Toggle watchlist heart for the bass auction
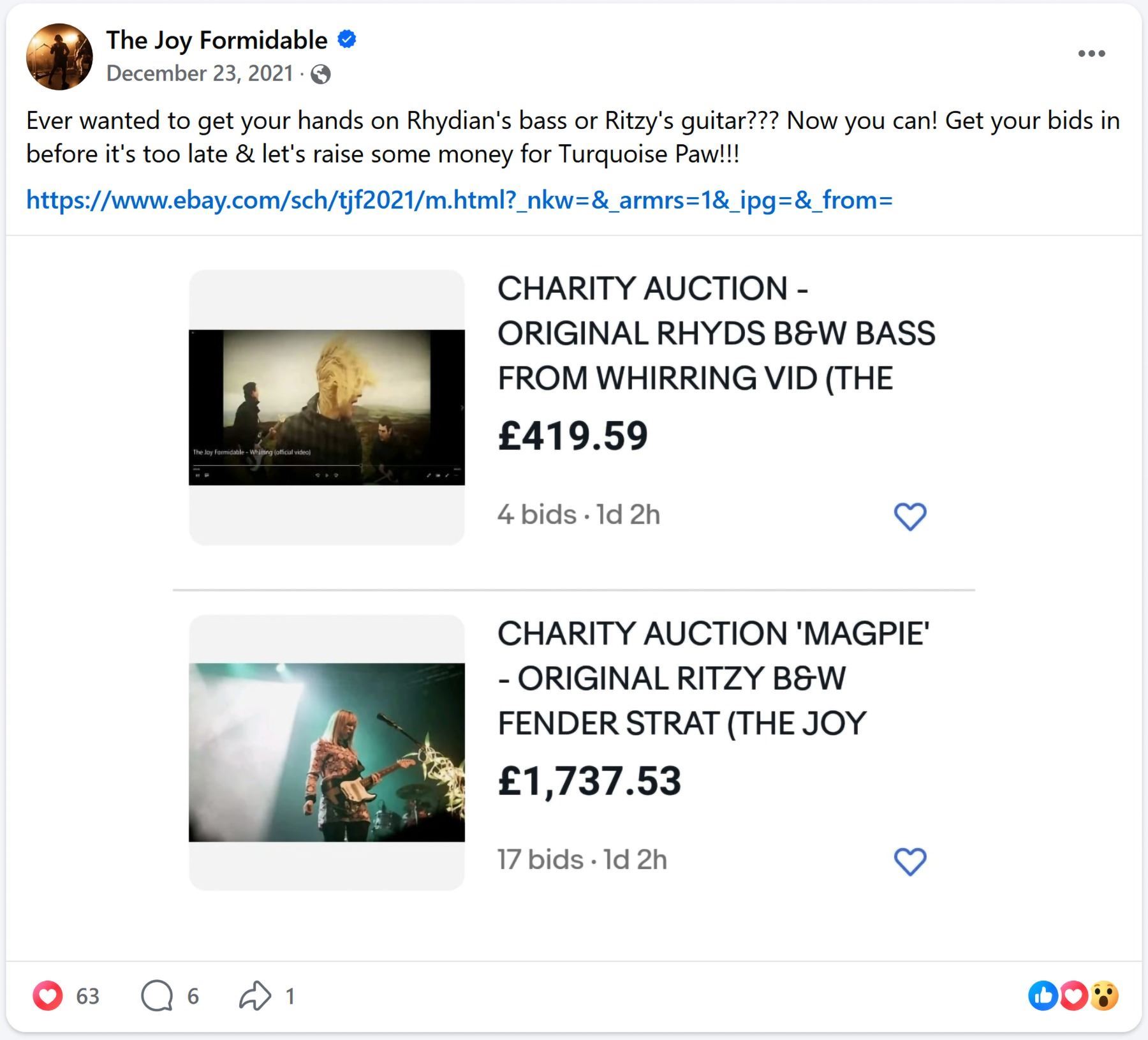Viewport: 1148px width, 1040px height. click(x=910, y=516)
